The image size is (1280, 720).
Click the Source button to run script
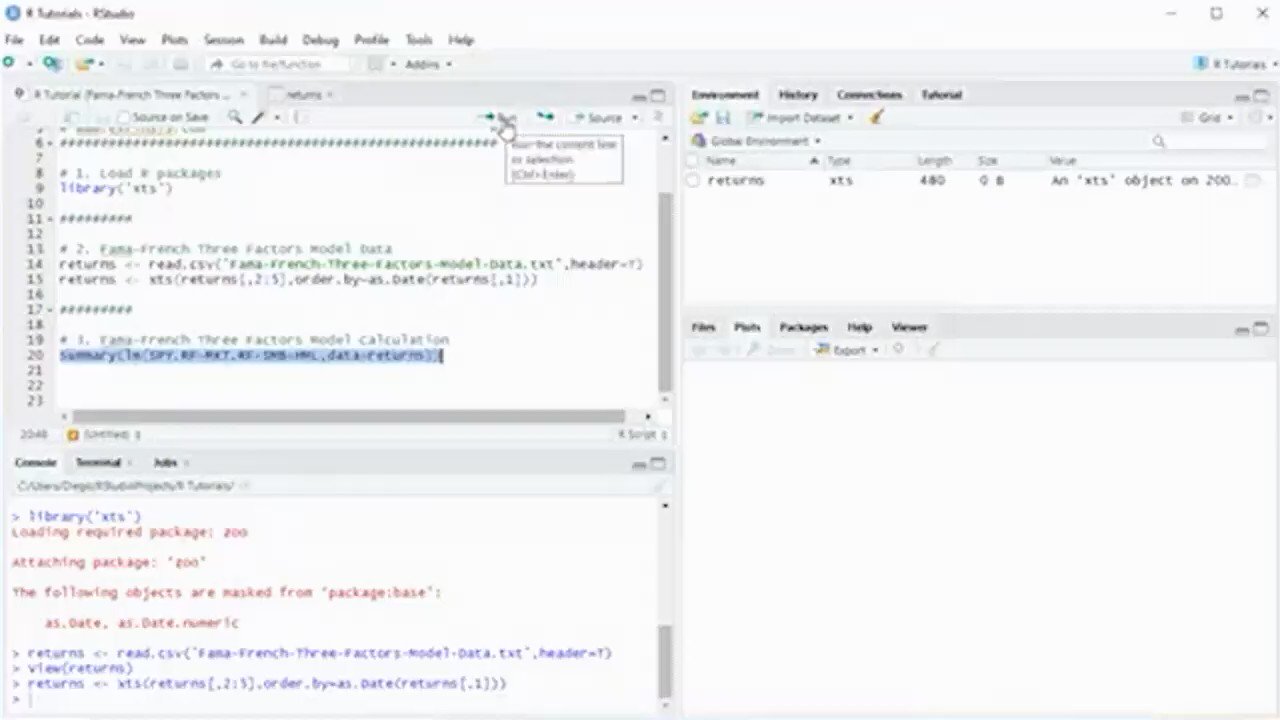[x=602, y=117]
